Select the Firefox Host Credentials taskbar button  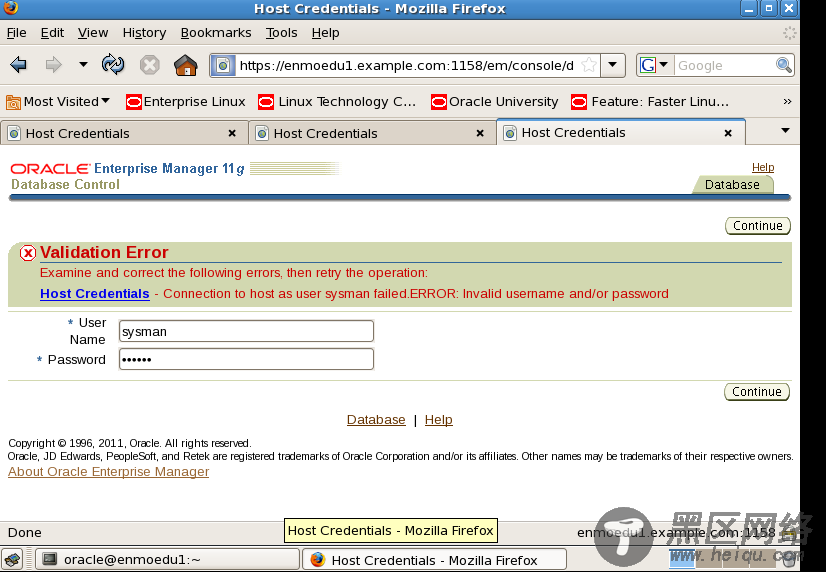(x=435, y=560)
